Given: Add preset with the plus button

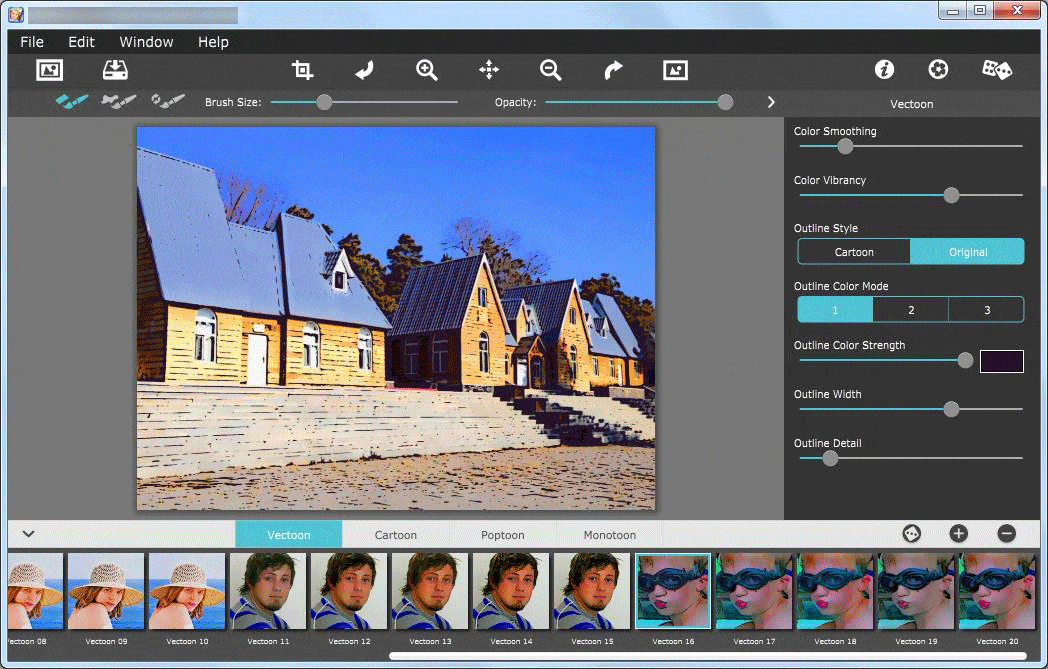Looking at the screenshot, I should point(958,534).
